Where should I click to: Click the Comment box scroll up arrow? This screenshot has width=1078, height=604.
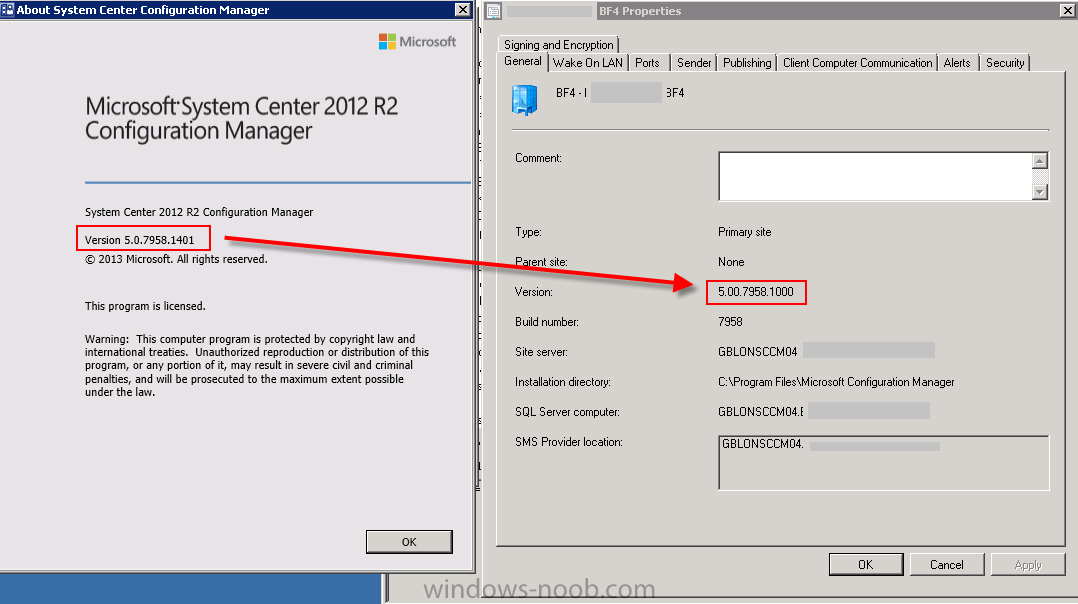pyautogui.click(x=1040, y=161)
